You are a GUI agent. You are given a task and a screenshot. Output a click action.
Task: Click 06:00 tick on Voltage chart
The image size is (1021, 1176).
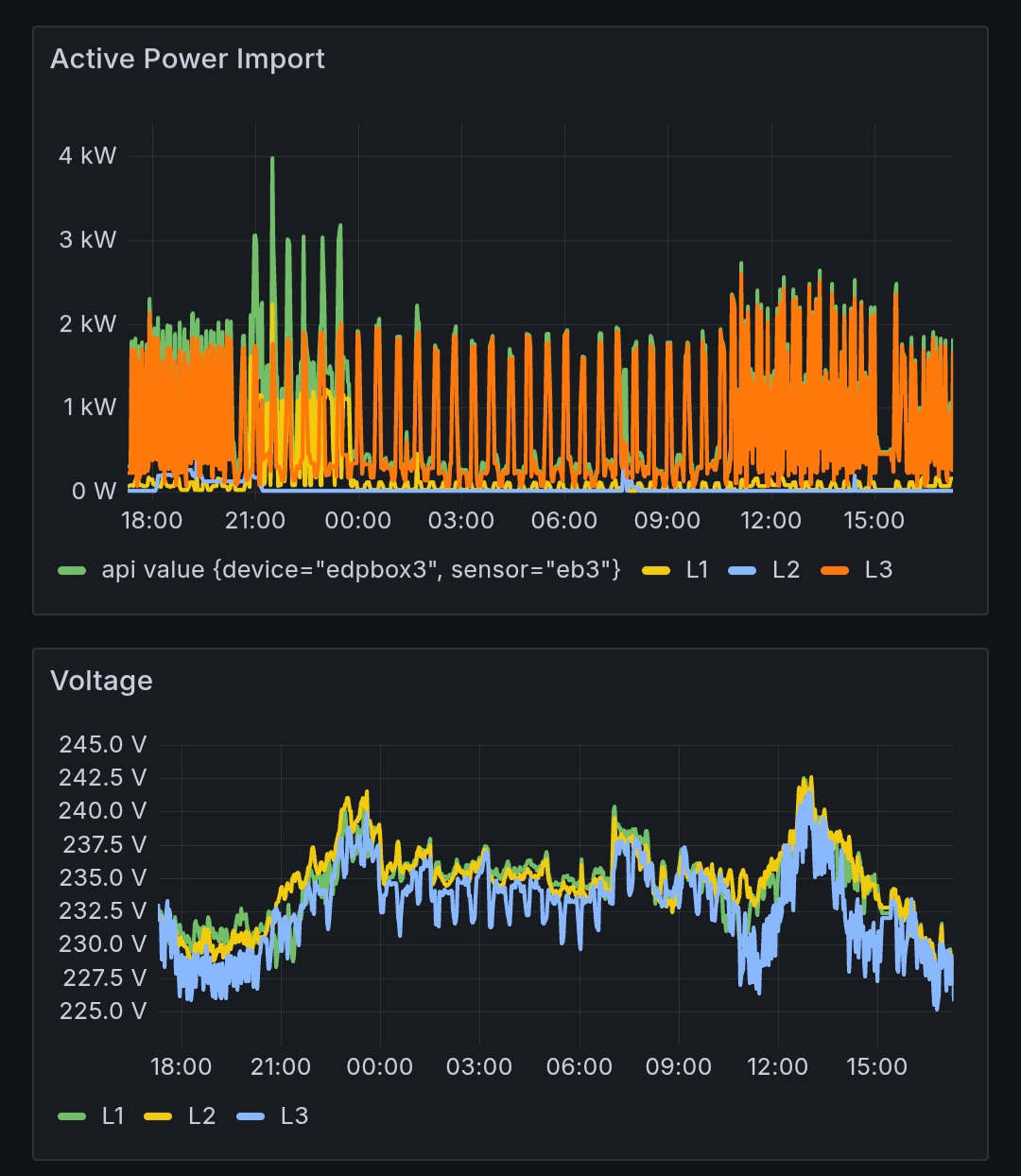tap(580, 1067)
